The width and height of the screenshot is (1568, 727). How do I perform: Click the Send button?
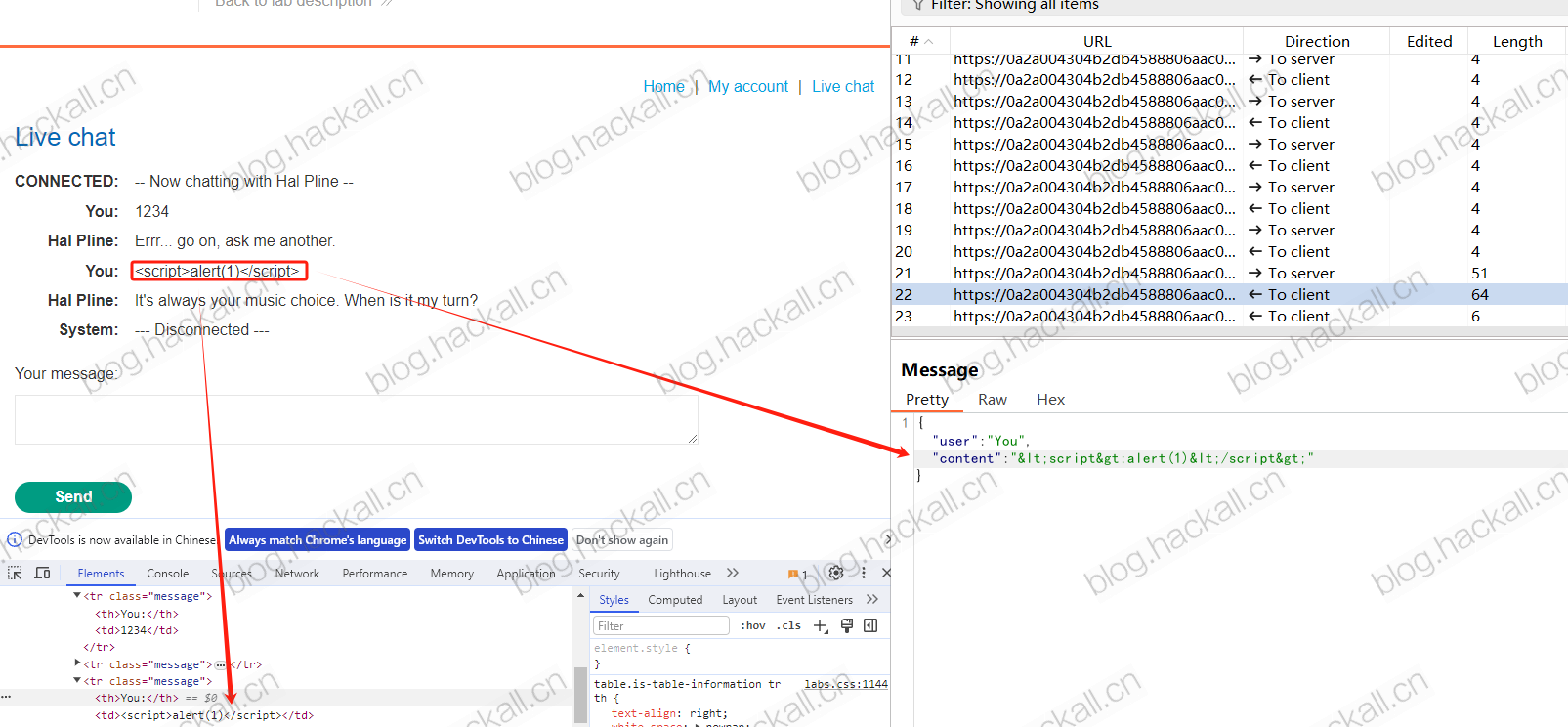[x=73, y=496]
